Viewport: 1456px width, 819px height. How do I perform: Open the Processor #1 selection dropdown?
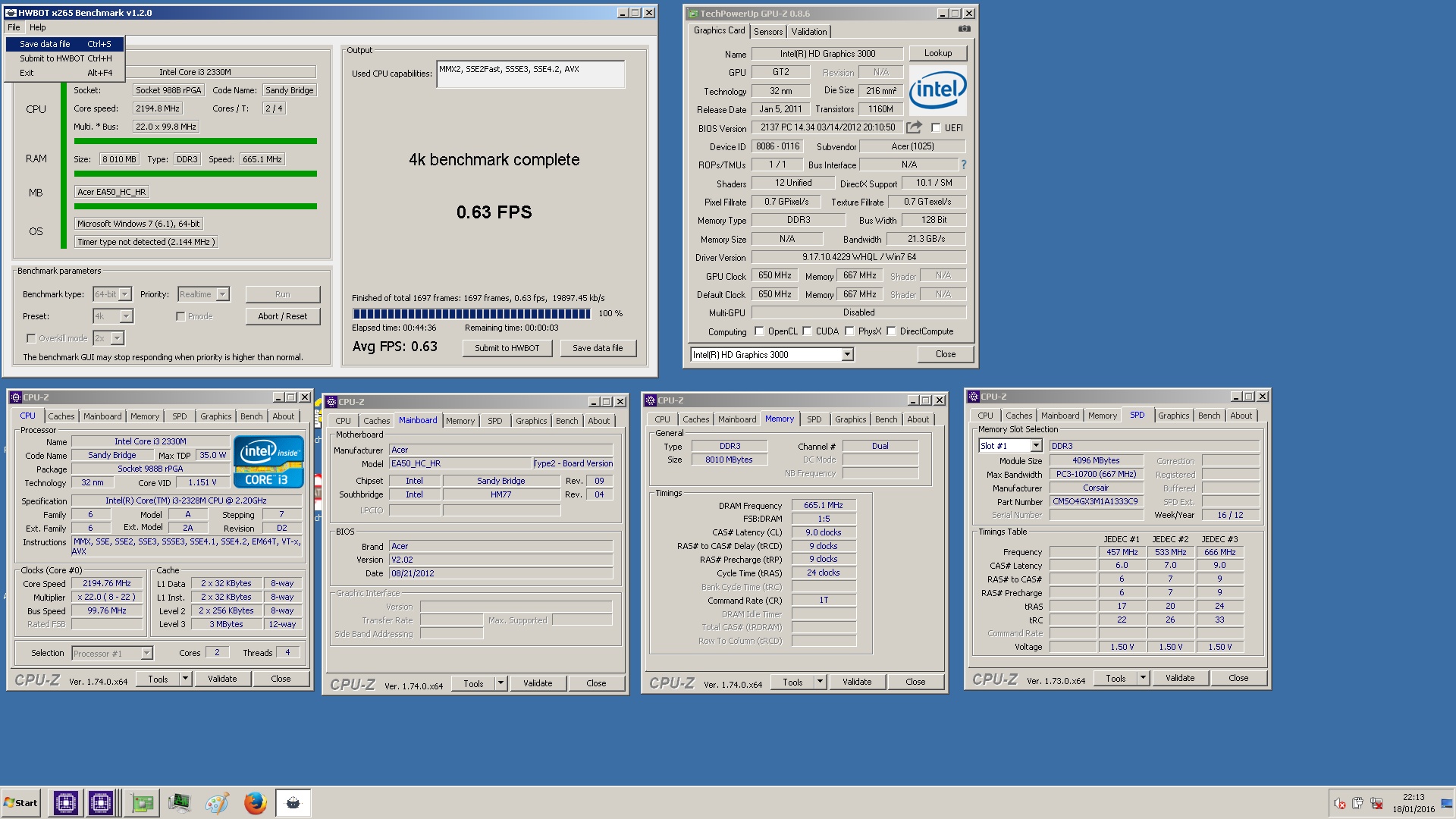(x=112, y=653)
